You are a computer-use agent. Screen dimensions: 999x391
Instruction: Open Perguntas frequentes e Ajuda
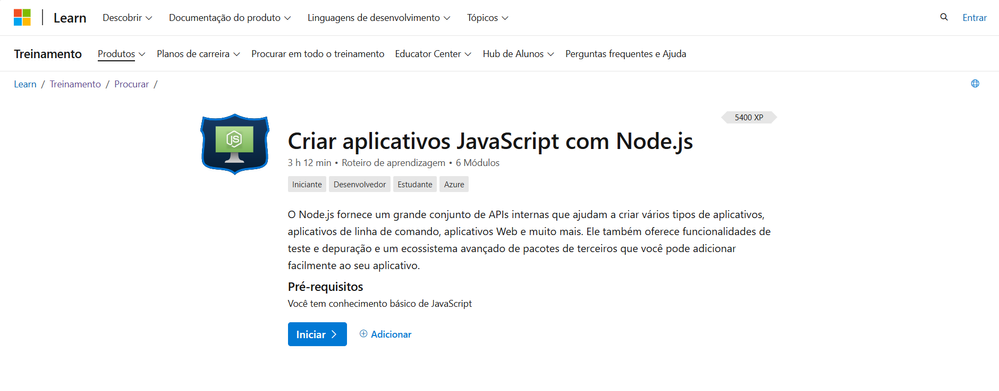[626, 54]
